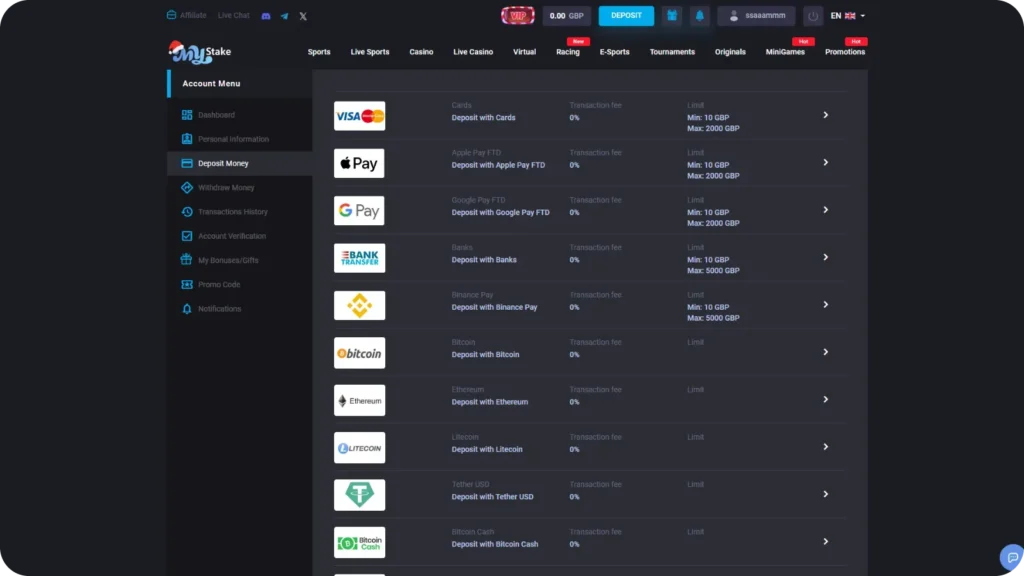
Task: Click the Notifications bell sidebar icon
Action: point(187,309)
